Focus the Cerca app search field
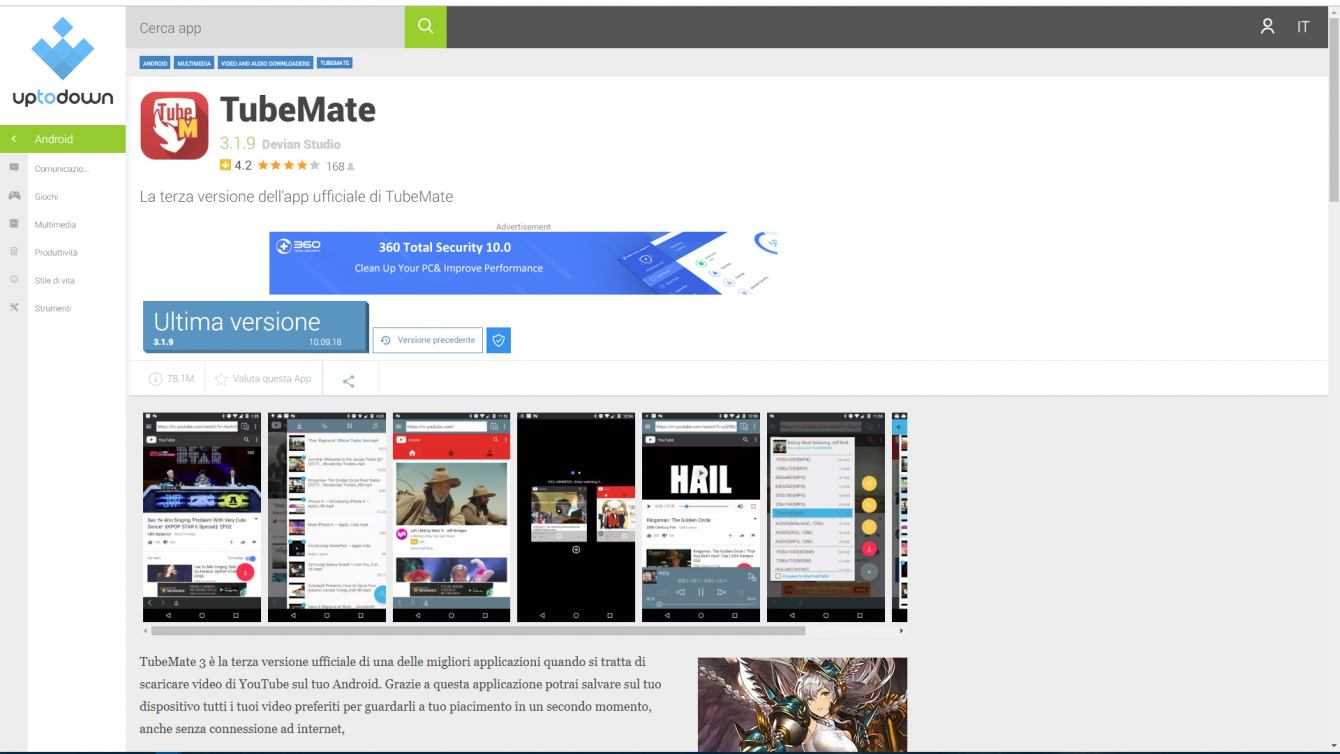 click(266, 27)
